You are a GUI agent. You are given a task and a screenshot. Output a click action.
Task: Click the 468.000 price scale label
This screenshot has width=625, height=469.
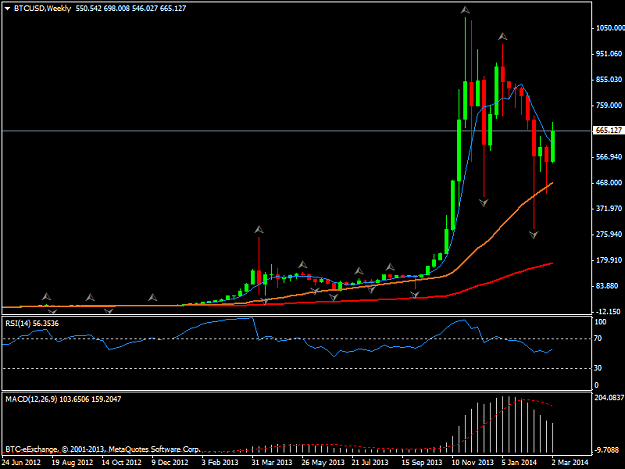point(609,182)
